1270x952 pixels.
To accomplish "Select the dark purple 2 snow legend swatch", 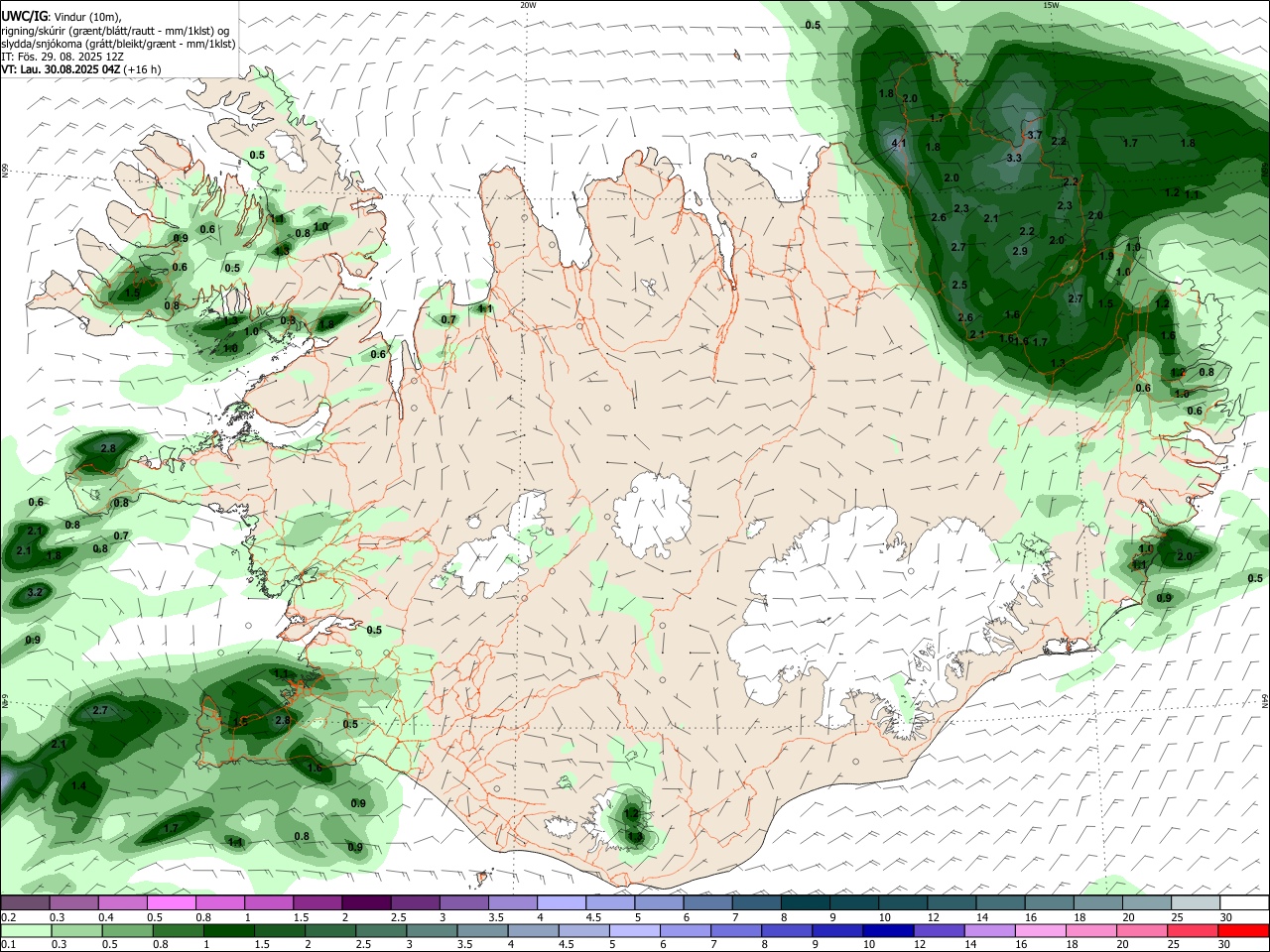I will [365, 902].
